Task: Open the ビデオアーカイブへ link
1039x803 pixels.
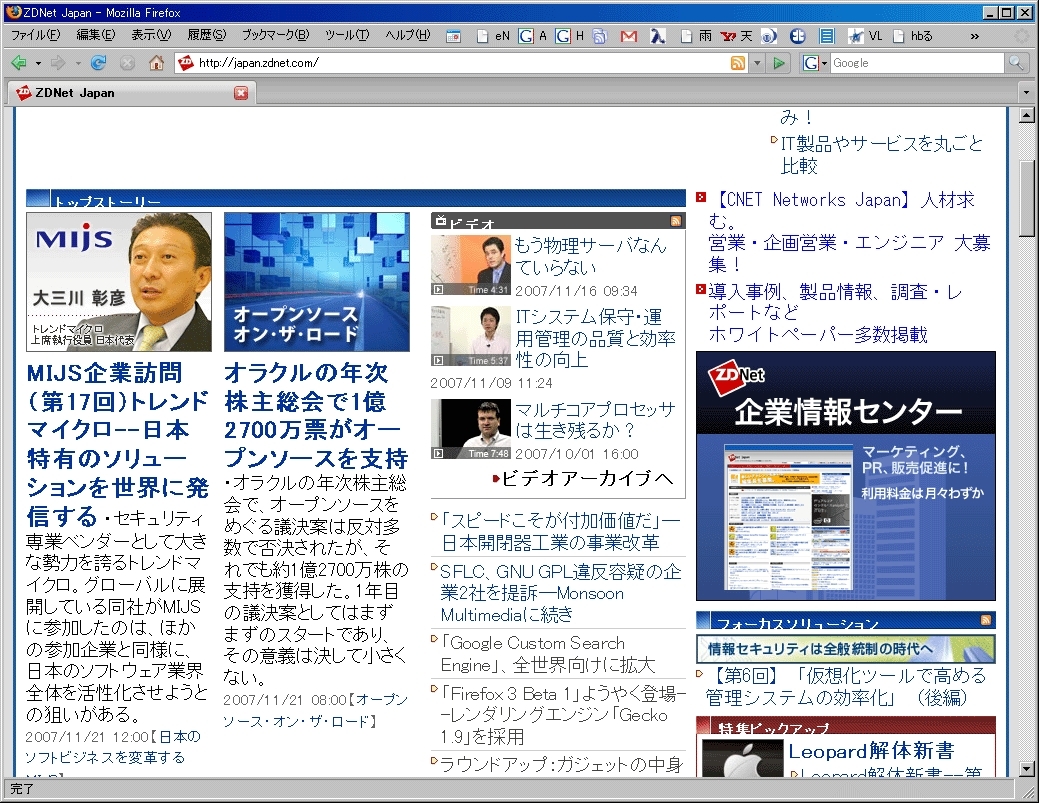Action: 587,479
